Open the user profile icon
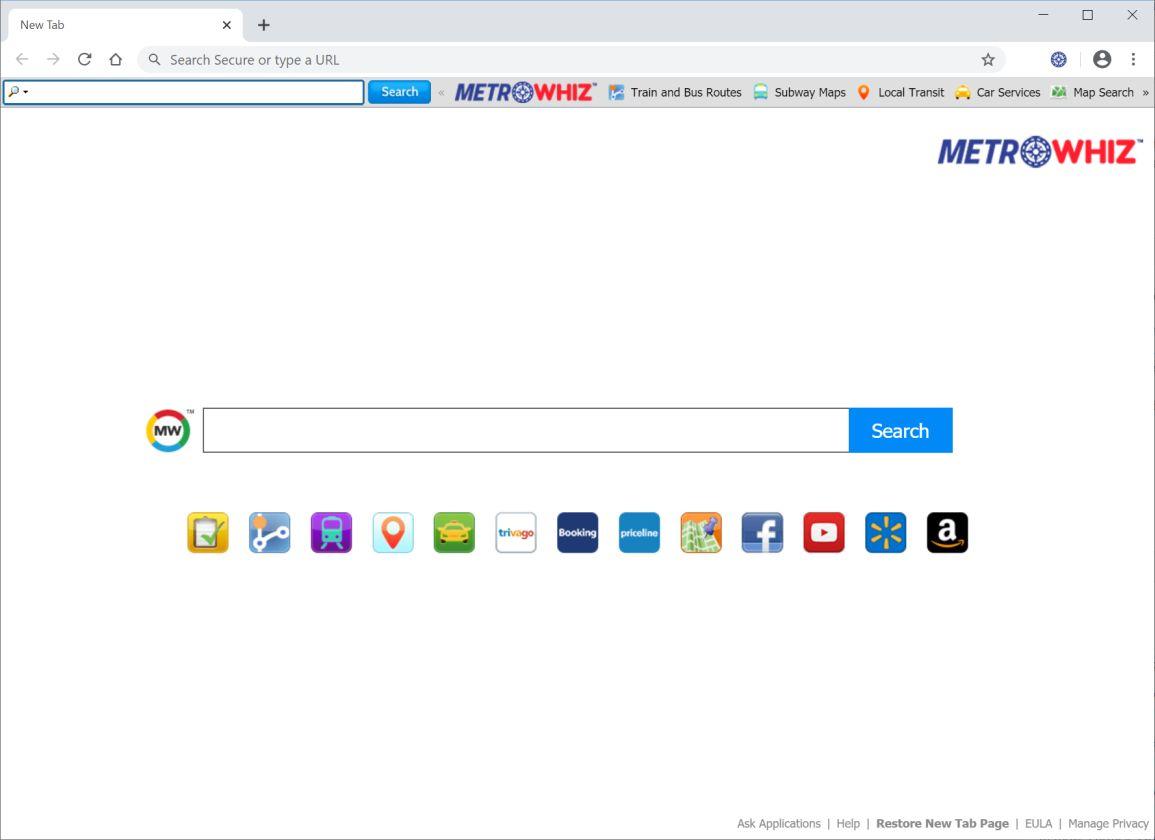Image resolution: width=1155 pixels, height=840 pixels. click(1102, 60)
